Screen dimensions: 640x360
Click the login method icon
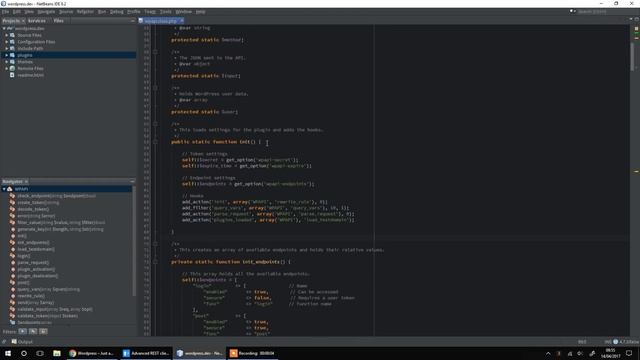pyautogui.click(x=12, y=256)
